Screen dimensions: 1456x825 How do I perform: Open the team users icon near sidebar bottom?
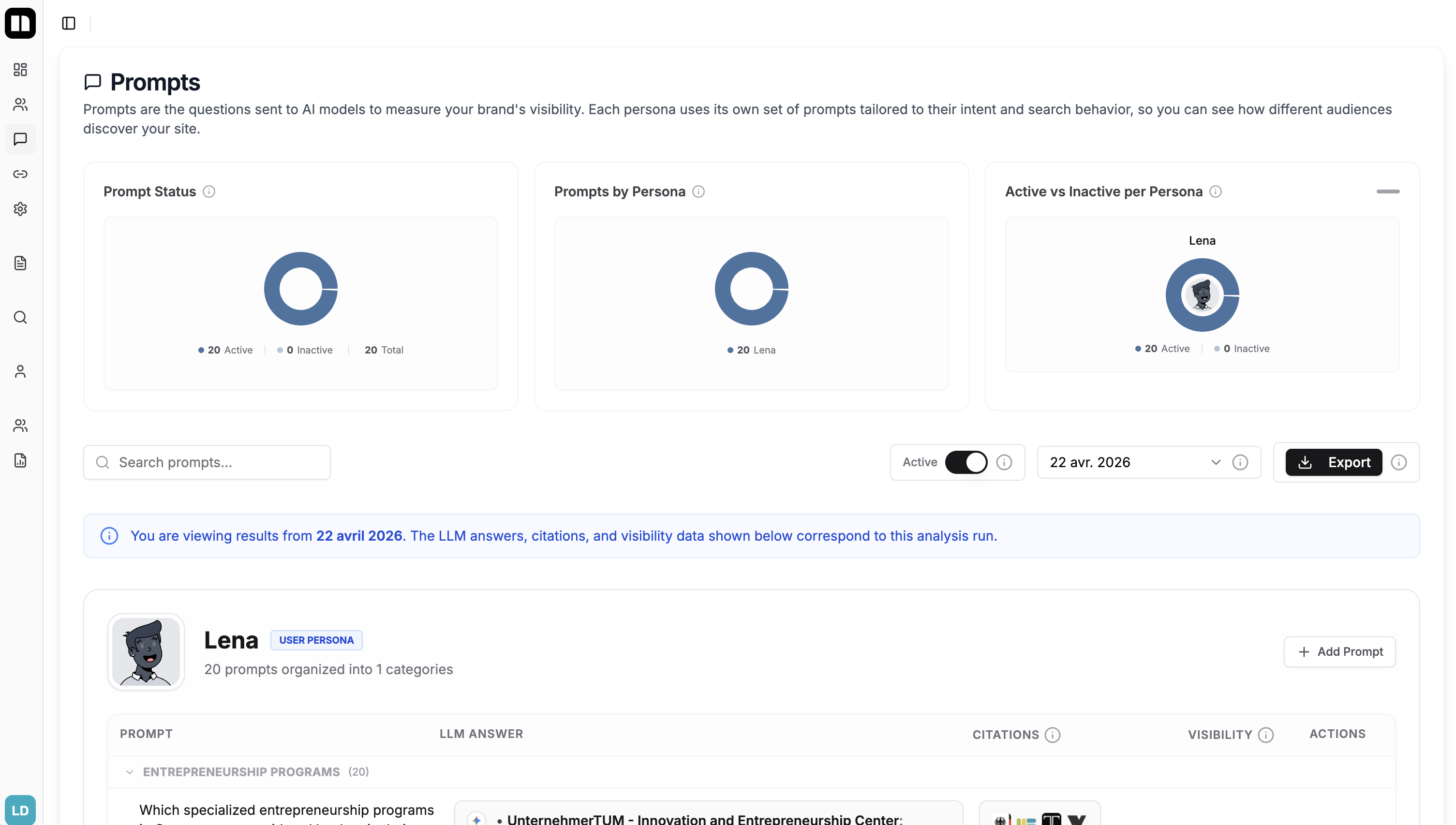[20, 426]
